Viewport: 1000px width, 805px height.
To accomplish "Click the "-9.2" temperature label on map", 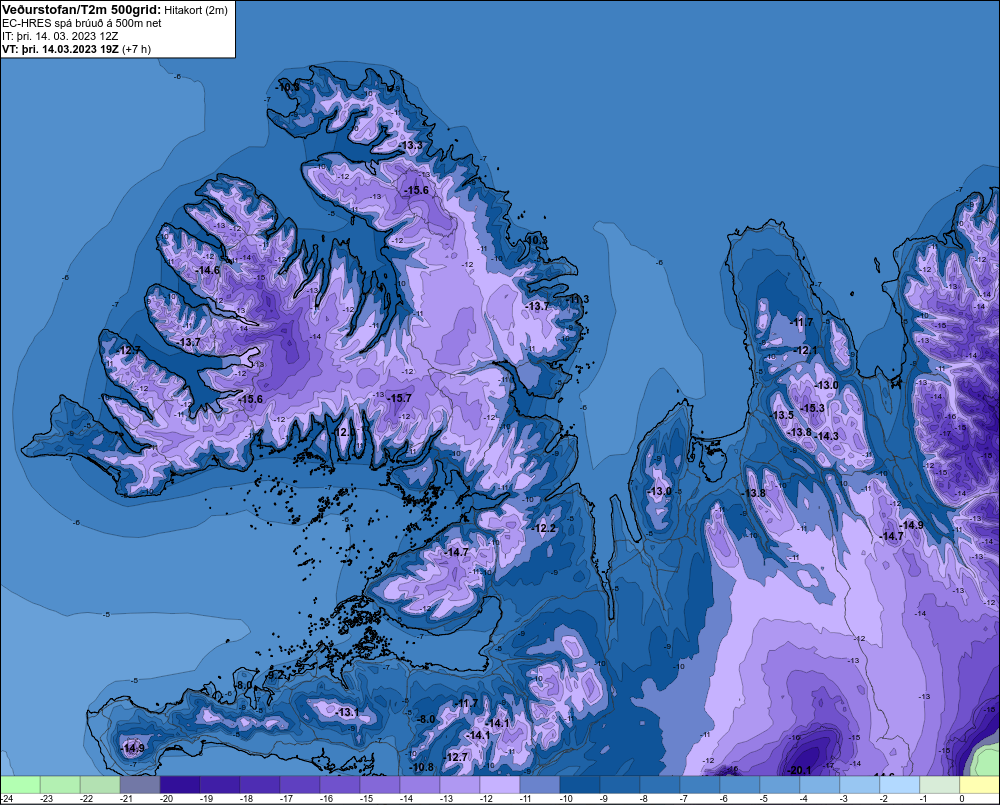I will click(275, 674).
